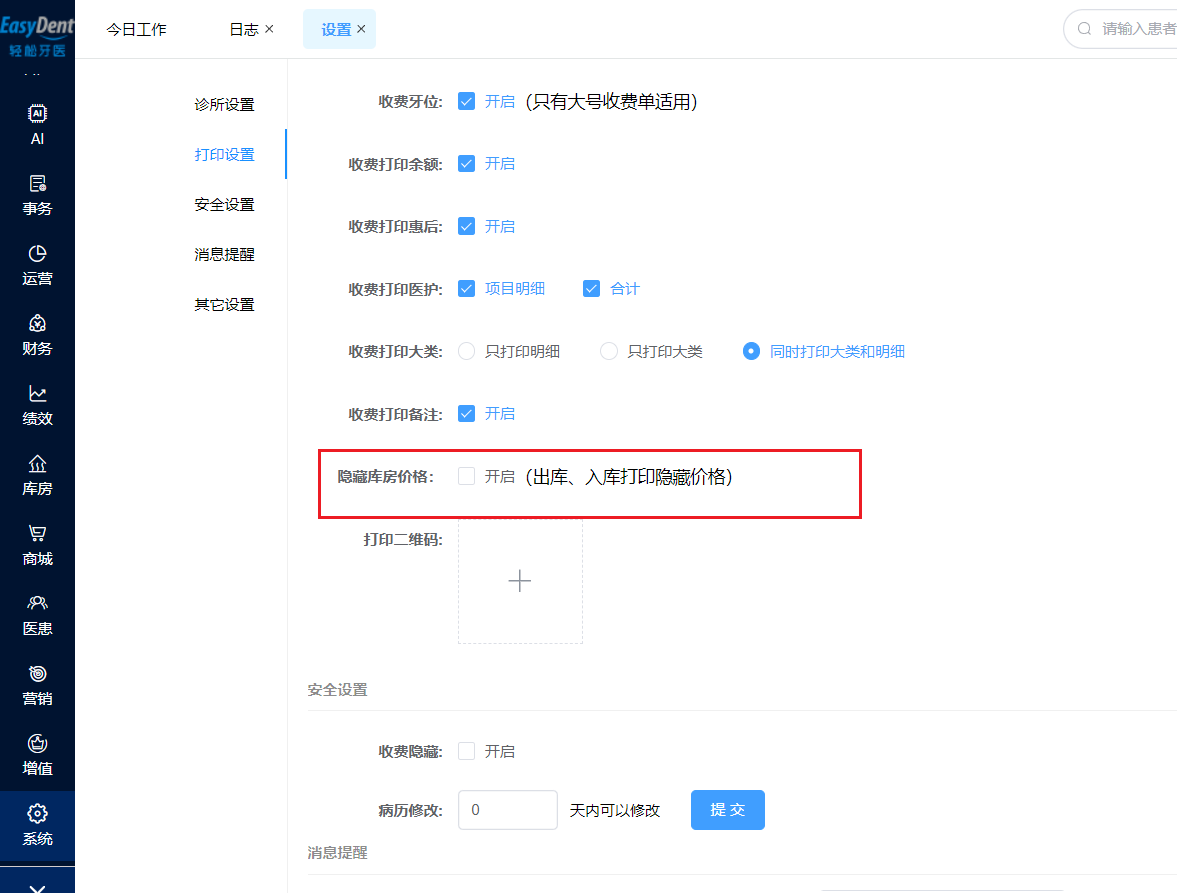
Task: Close the 设置 tab
Action: tap(361, 29)
